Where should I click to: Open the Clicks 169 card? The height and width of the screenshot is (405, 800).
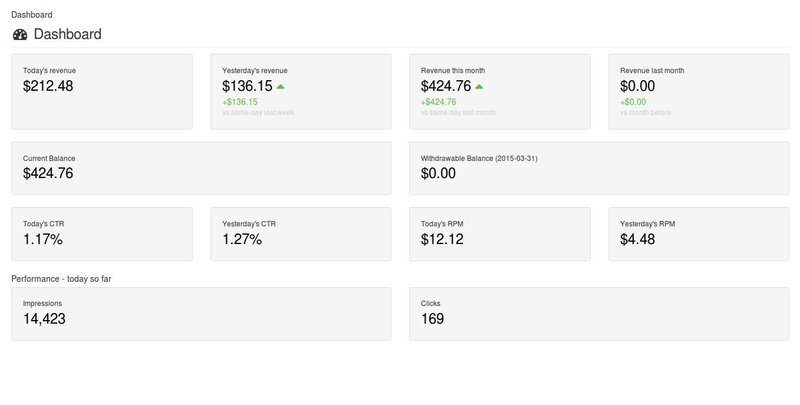[599, 314]
